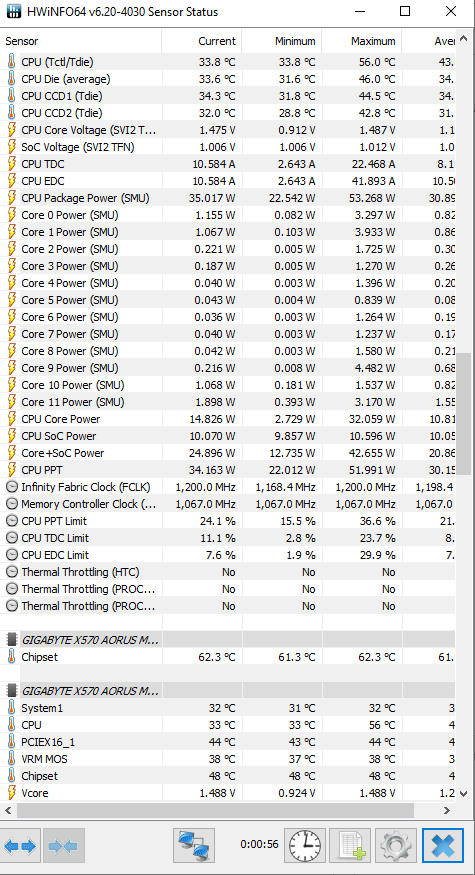Open sensor settings gear icon
The height and width of the screenshot is (875, 475).
[395, 846]
